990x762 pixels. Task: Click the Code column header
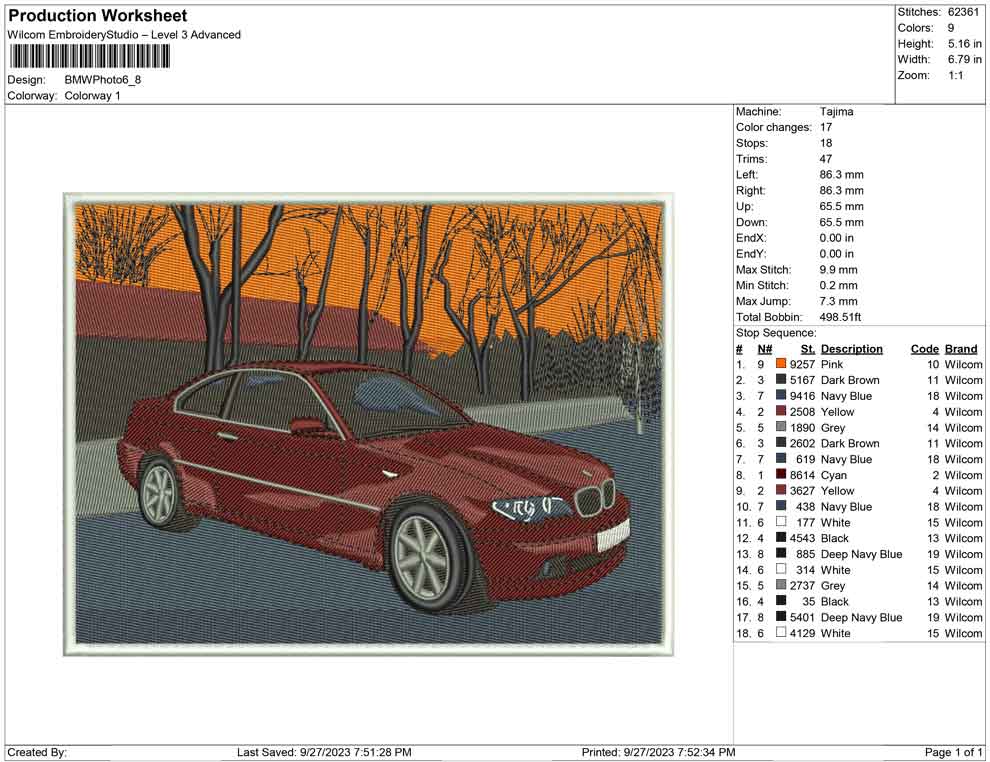[x=925, y=348]
